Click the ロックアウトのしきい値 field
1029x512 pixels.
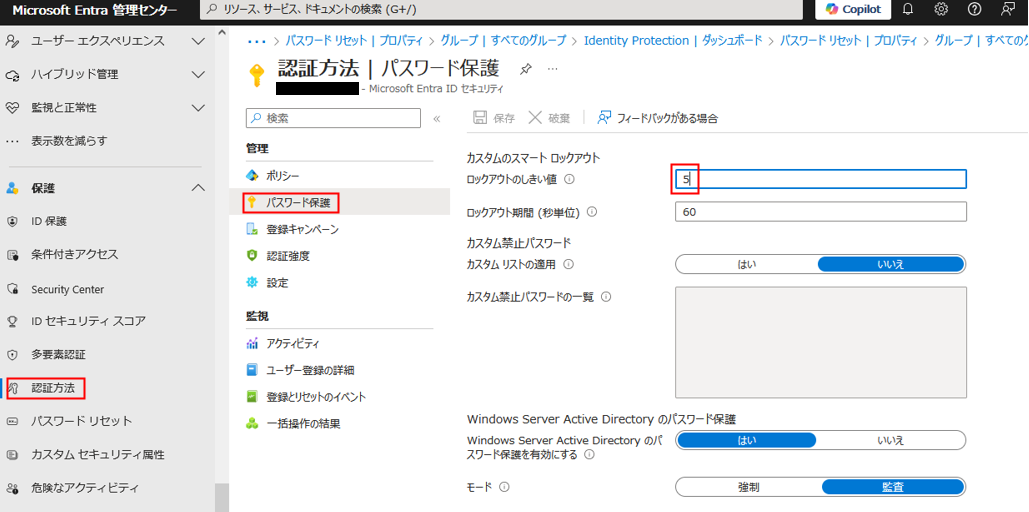(821, 179)
